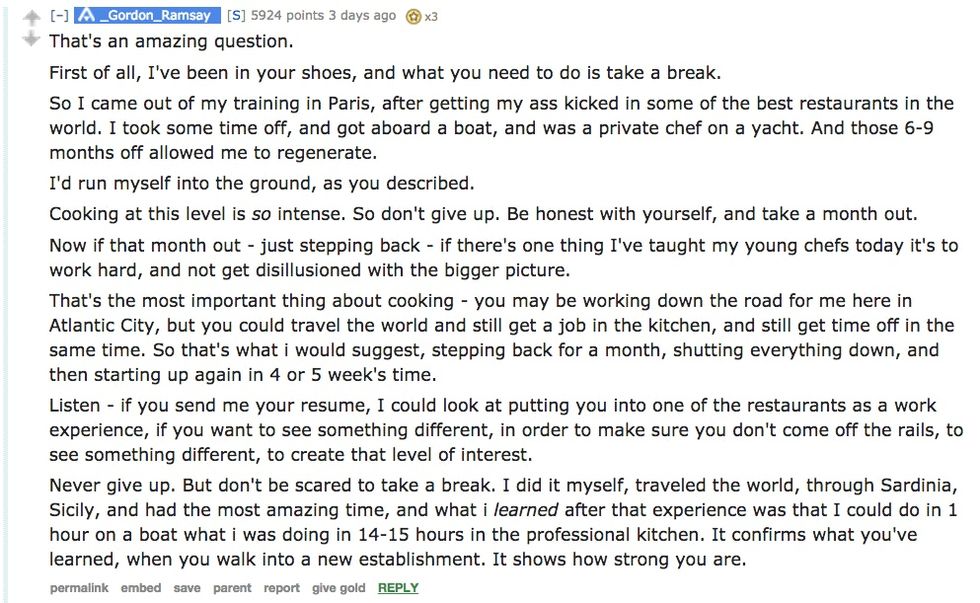Viewport: 980px width, 603px height.
Task: Open the comment permalink
Action: [x=79, y=588]
